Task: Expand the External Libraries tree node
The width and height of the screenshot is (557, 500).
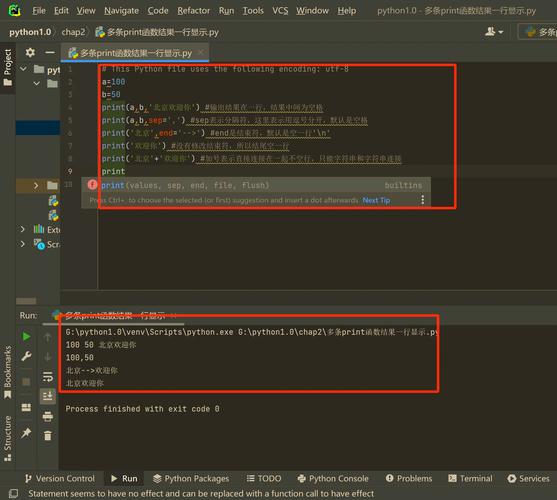Action: pos(22,229)
